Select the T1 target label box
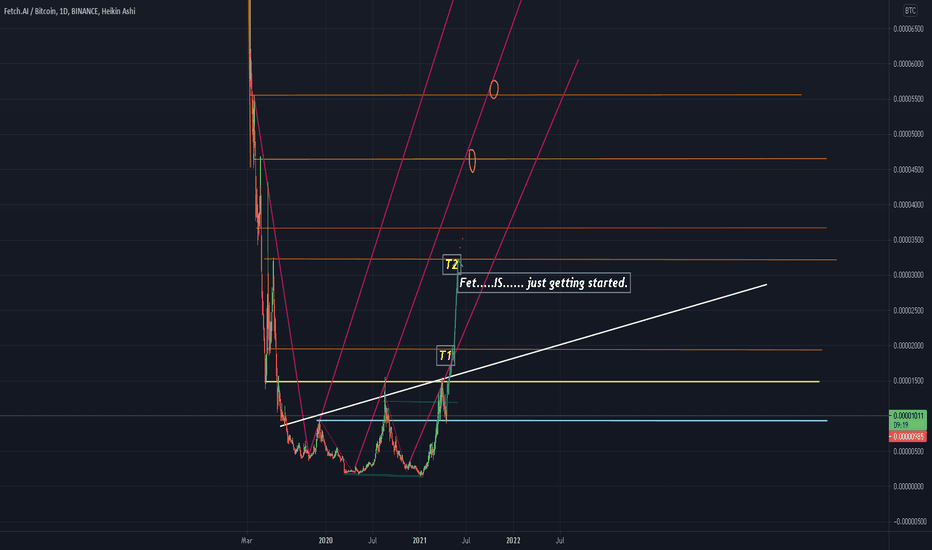Viewport: 932px width, 550px height. point(445,356)
